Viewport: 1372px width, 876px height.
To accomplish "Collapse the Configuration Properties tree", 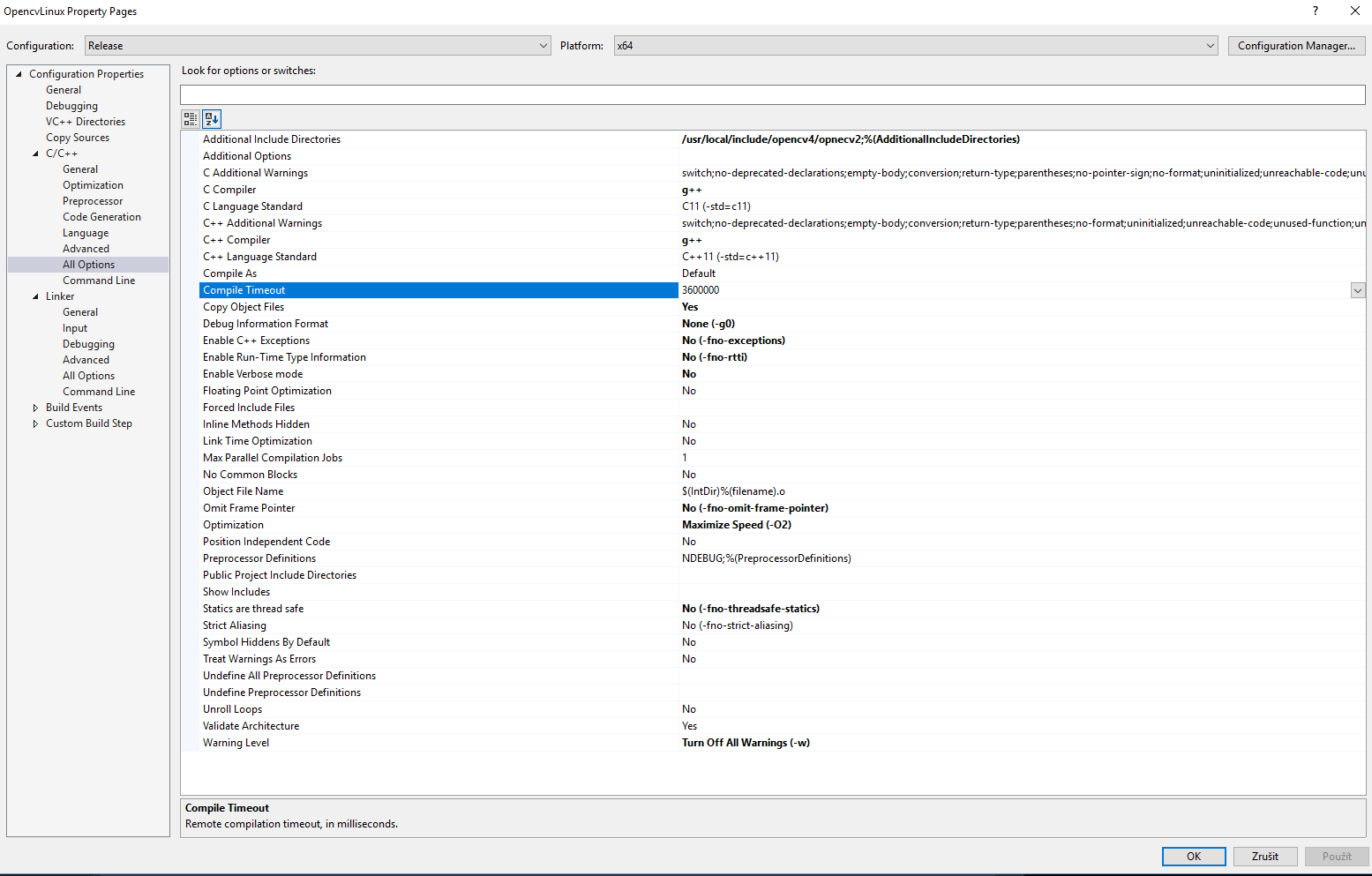I will [19, 73].
